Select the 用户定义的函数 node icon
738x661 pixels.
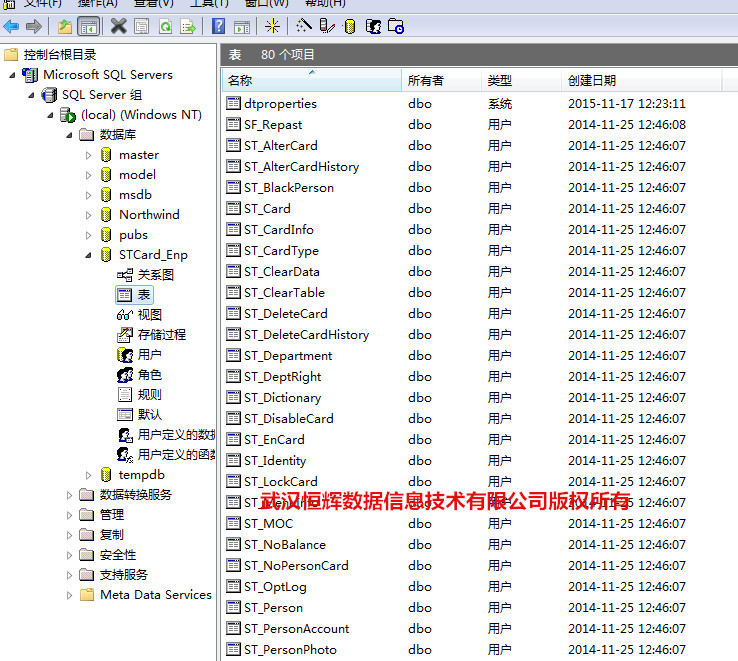click(125, 455)
